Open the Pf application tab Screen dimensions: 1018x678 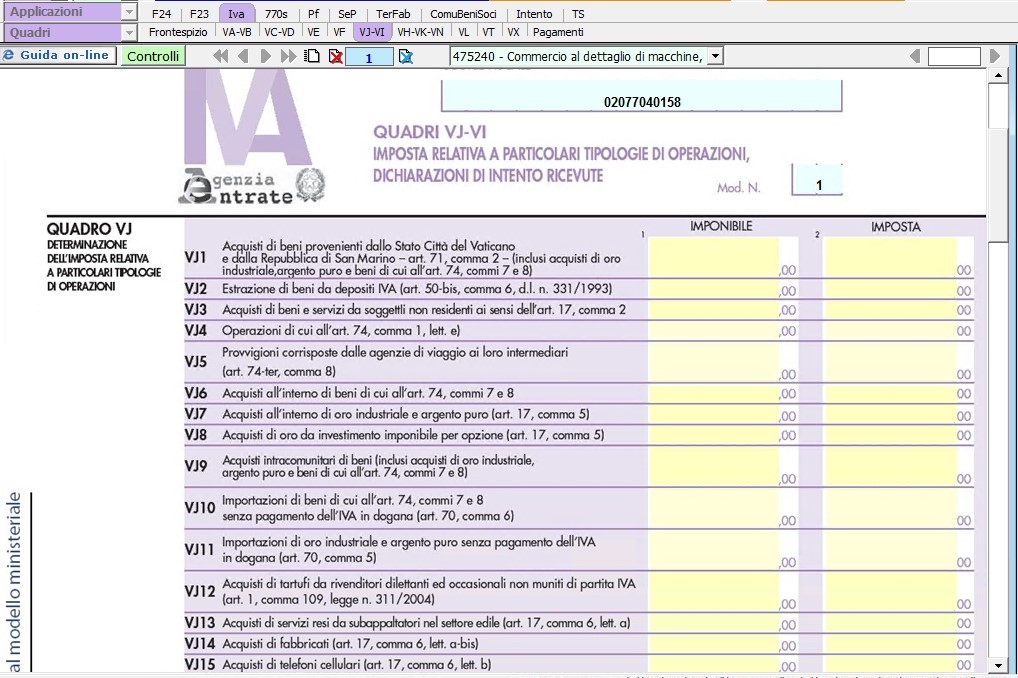(x=314, y=14)
